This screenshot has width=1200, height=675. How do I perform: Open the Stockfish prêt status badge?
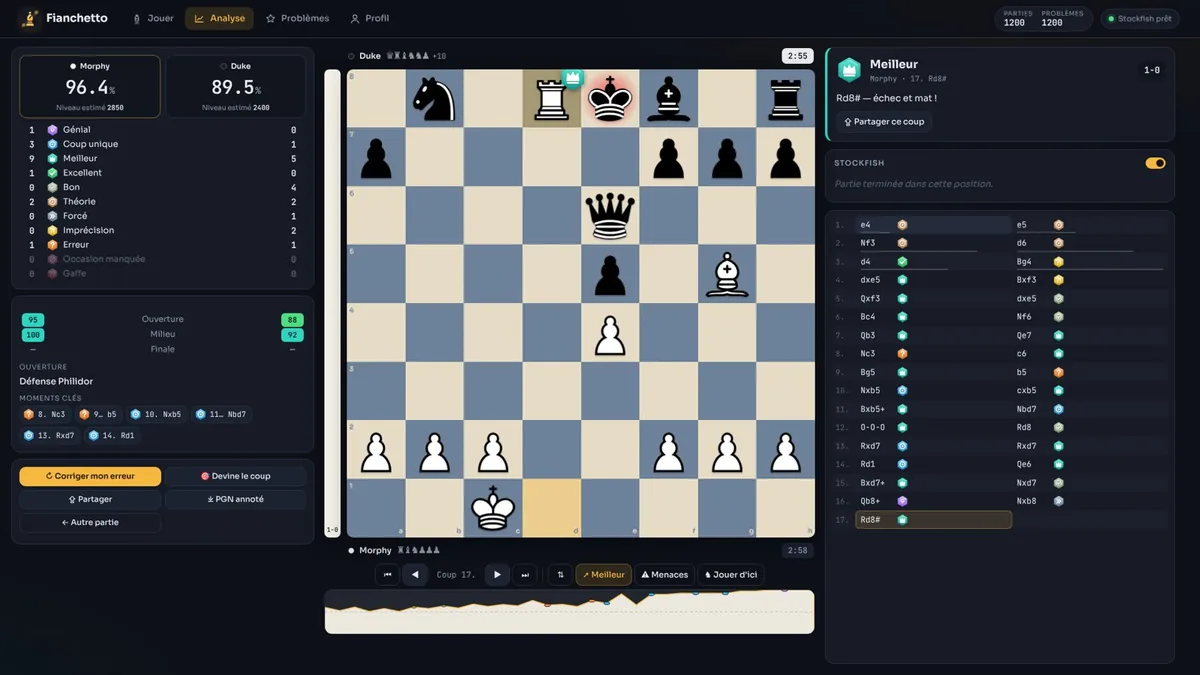coord(1140,19)
